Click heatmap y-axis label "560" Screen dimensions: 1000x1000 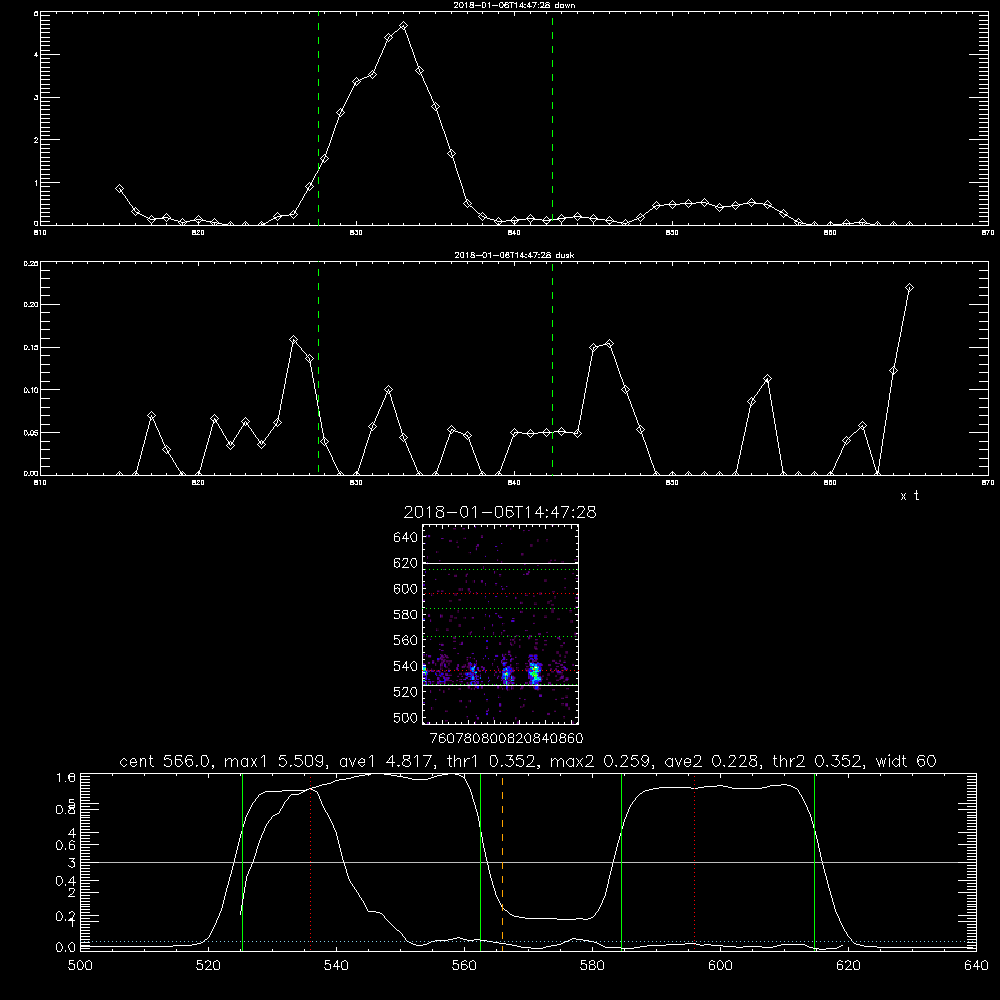pyautogui.click(x=405, y=640)
